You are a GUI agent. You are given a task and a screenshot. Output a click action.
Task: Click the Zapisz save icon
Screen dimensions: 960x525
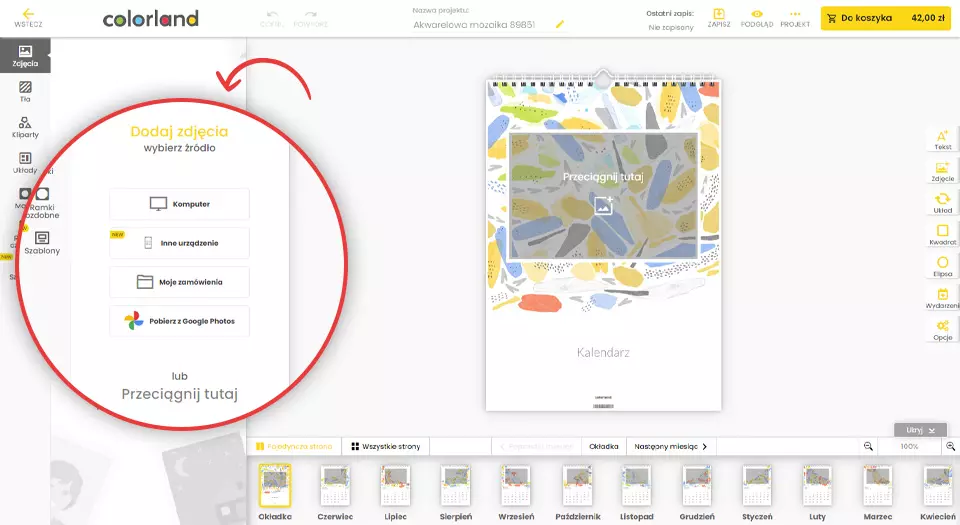click(718, 17)
